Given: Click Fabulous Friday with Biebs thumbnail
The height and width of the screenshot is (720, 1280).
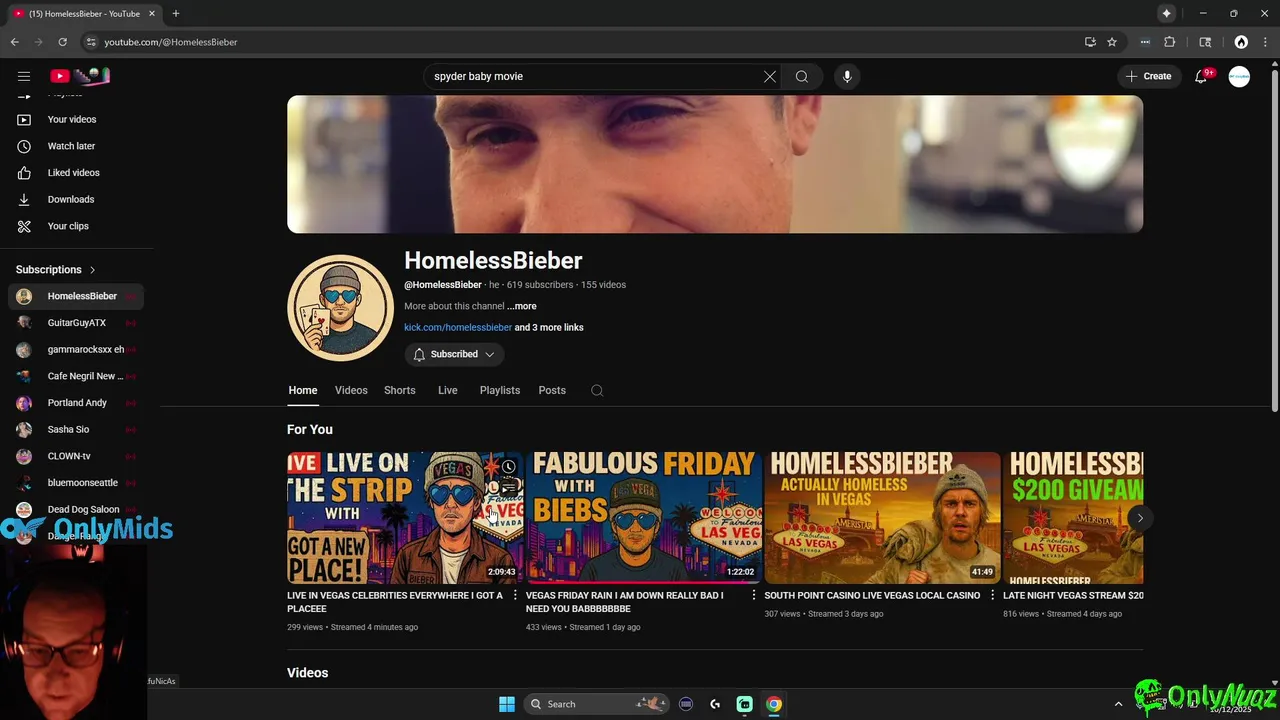Looking at the screenshot, I should [643, 517].
